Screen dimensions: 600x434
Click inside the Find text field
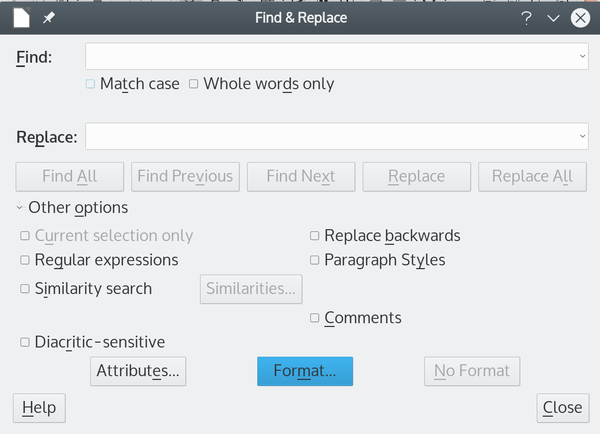tap(331, 56)
